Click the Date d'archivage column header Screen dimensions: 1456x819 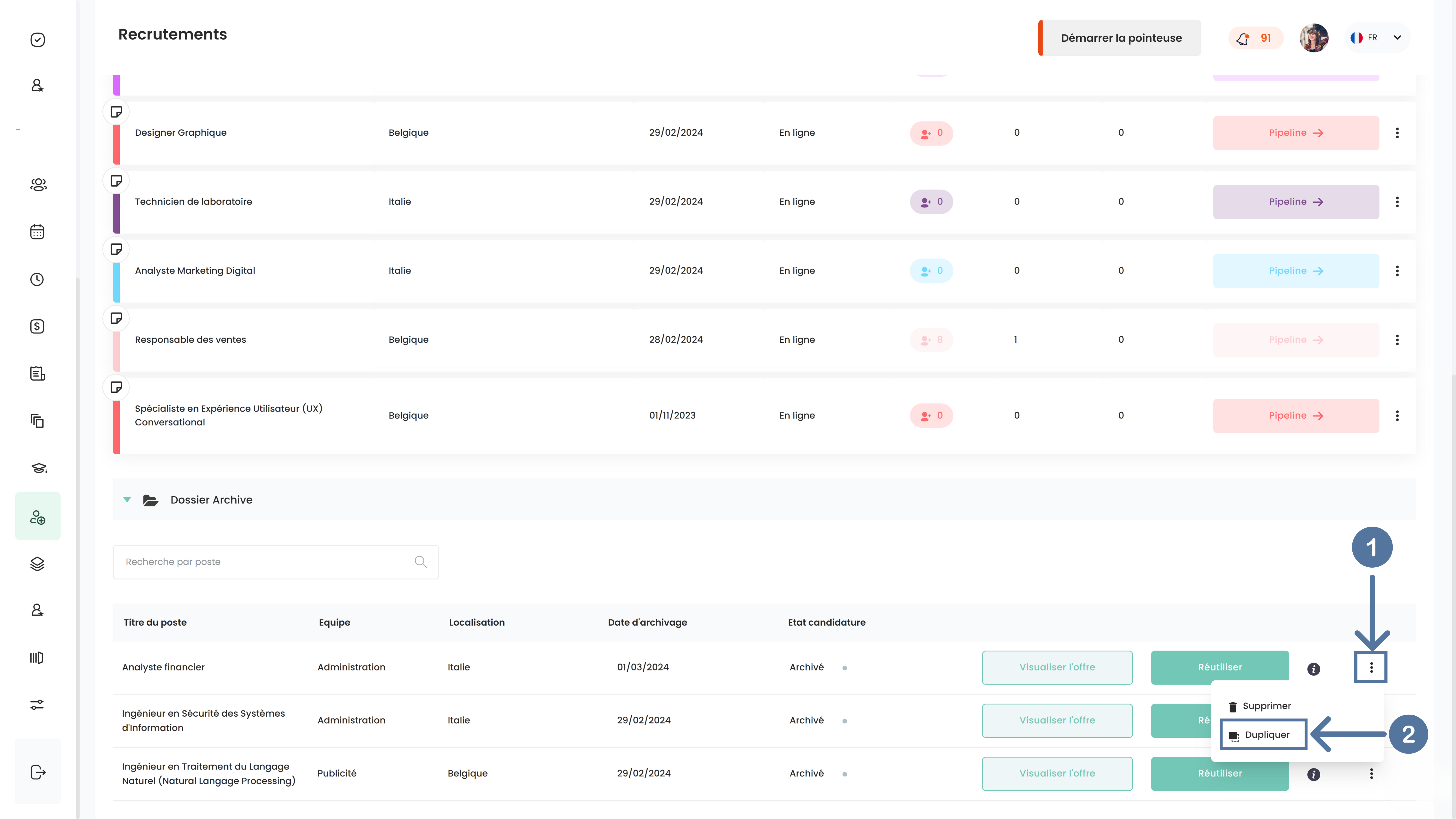coord(647,622)
